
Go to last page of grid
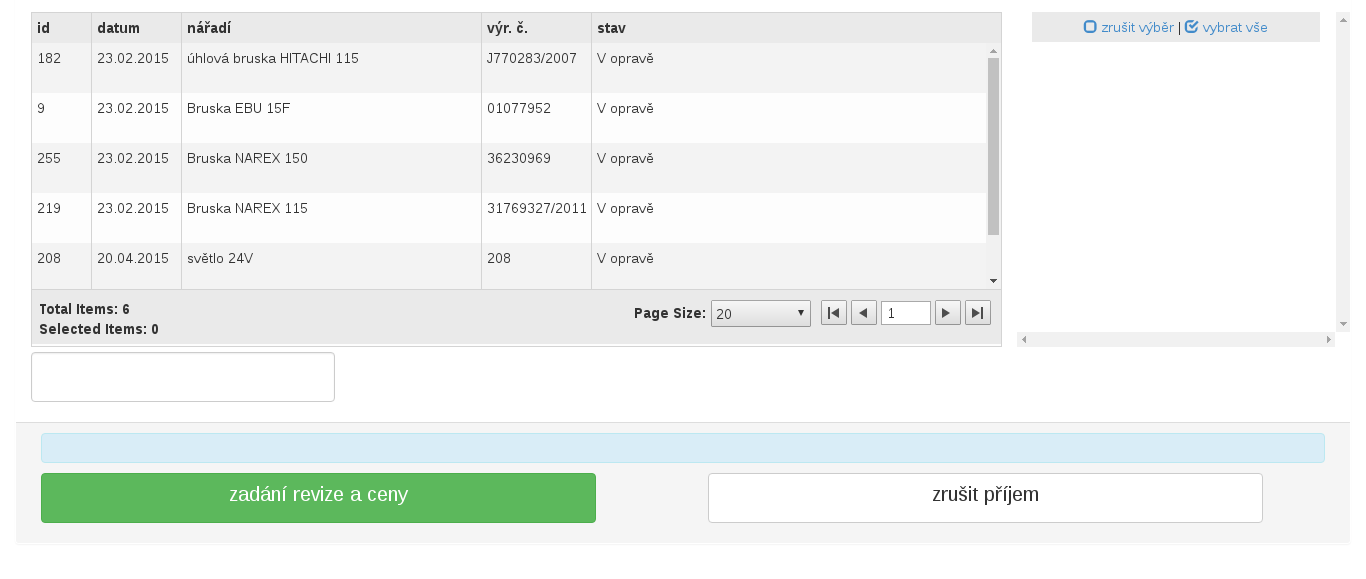click(x=977, y=313)
